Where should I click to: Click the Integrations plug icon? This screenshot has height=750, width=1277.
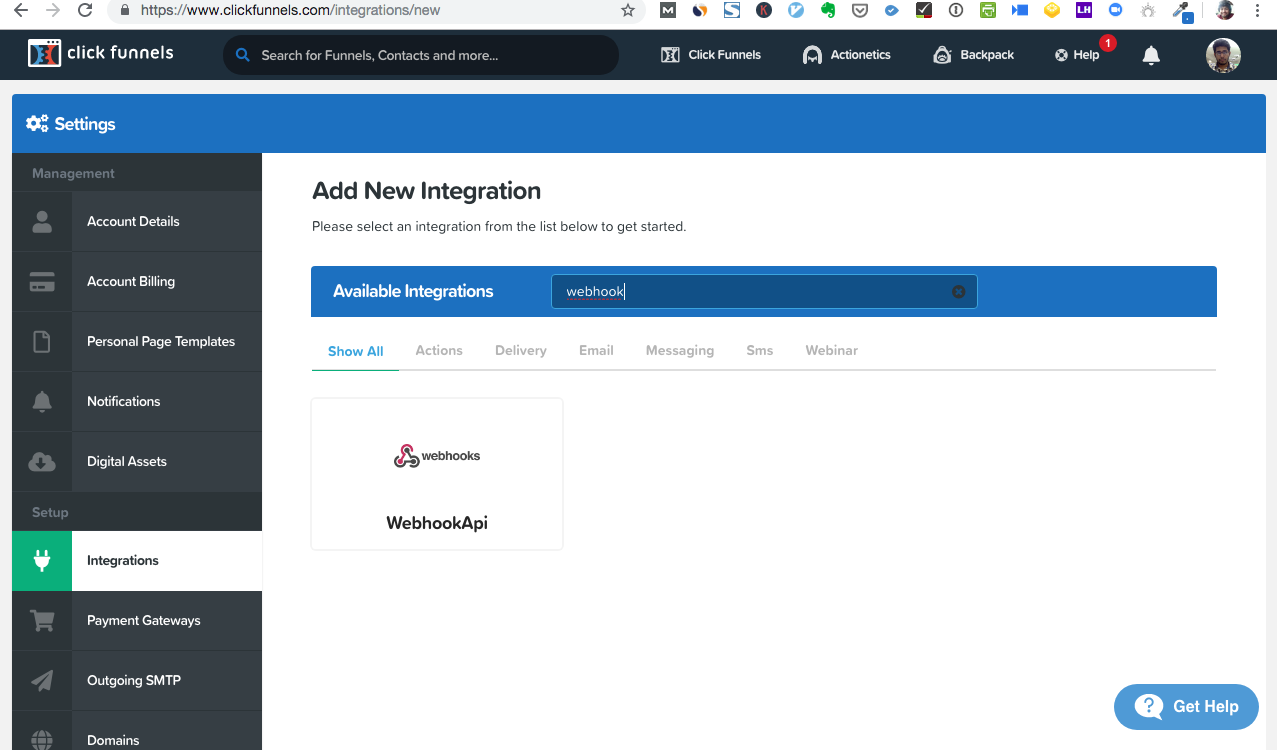click(x=42, y=560)
